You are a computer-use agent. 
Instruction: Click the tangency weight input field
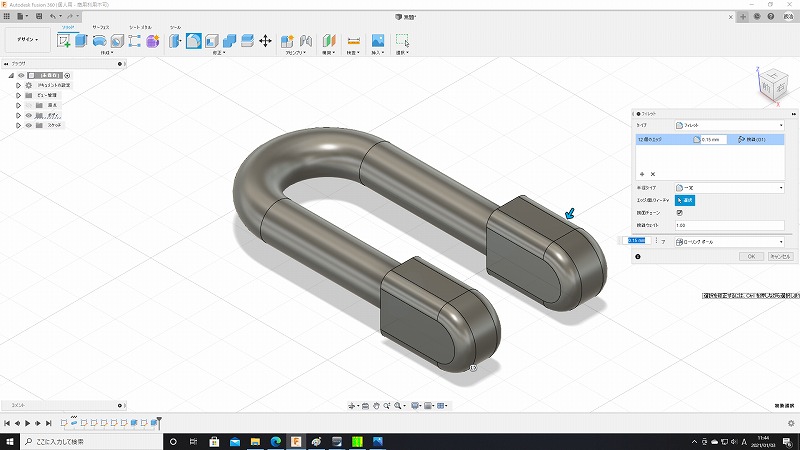729,225
